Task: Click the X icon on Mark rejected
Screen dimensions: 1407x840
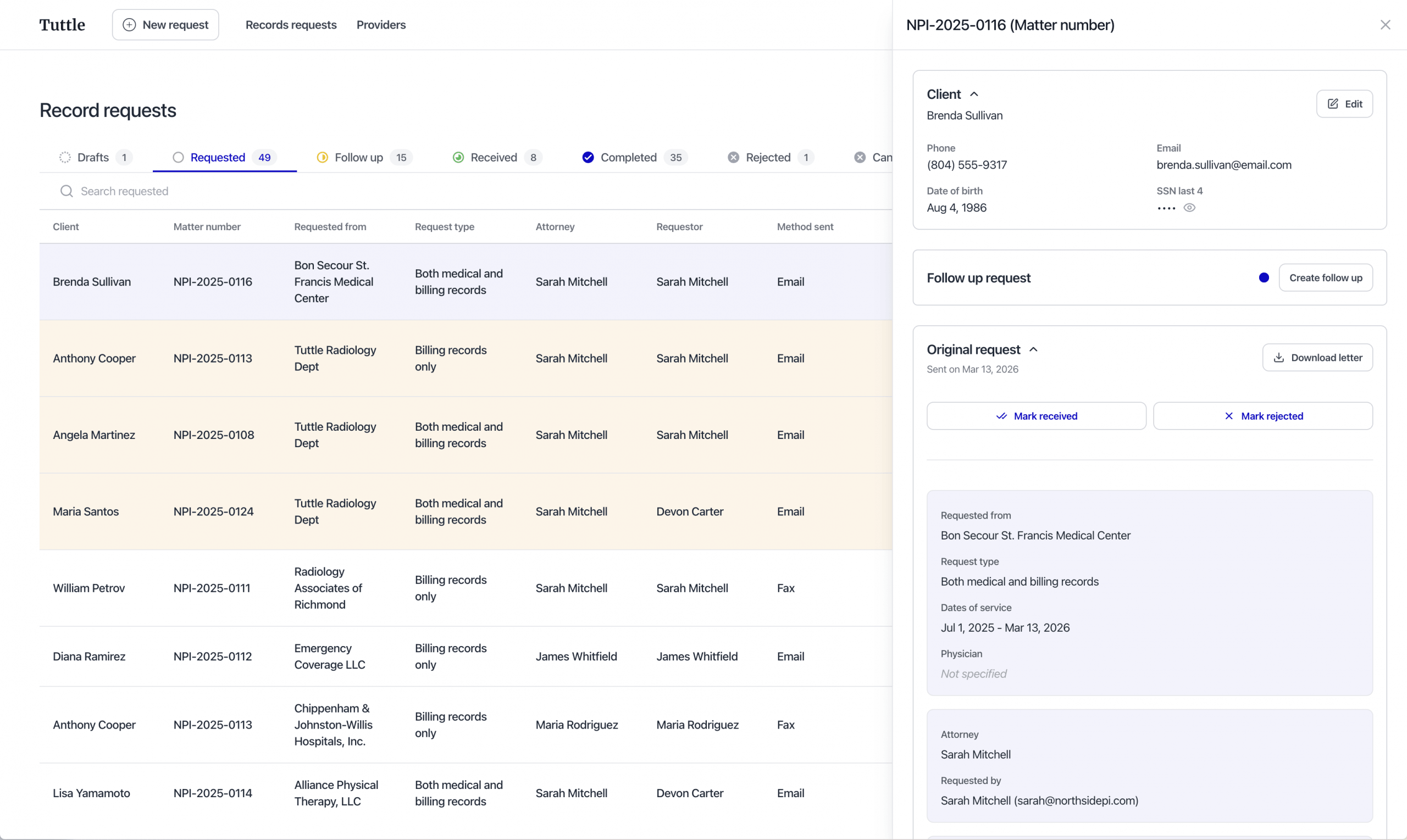Action: pyautogui.click(x=1228, y=416)
